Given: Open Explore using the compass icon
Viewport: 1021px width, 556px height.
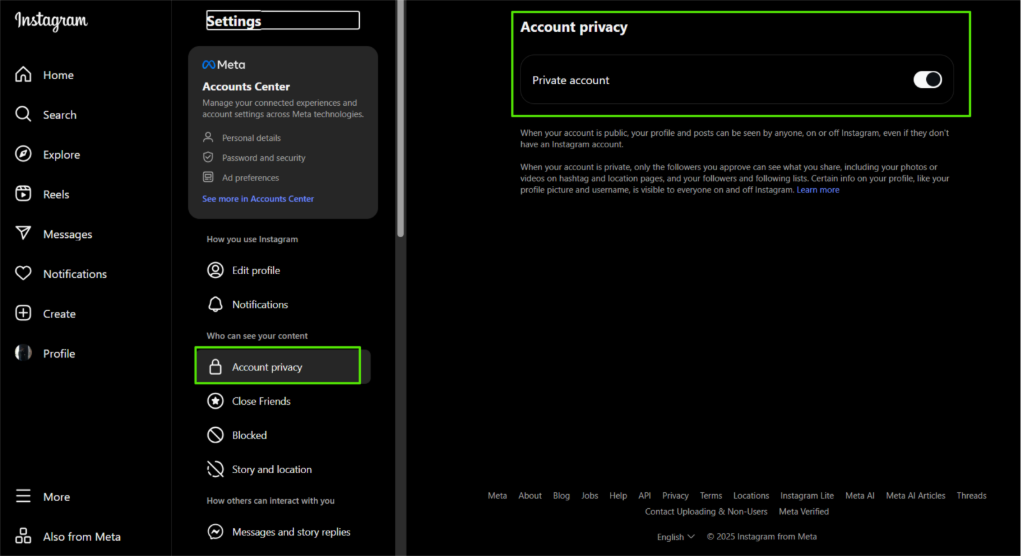Looking at the screenshot, I should point(23,155).
